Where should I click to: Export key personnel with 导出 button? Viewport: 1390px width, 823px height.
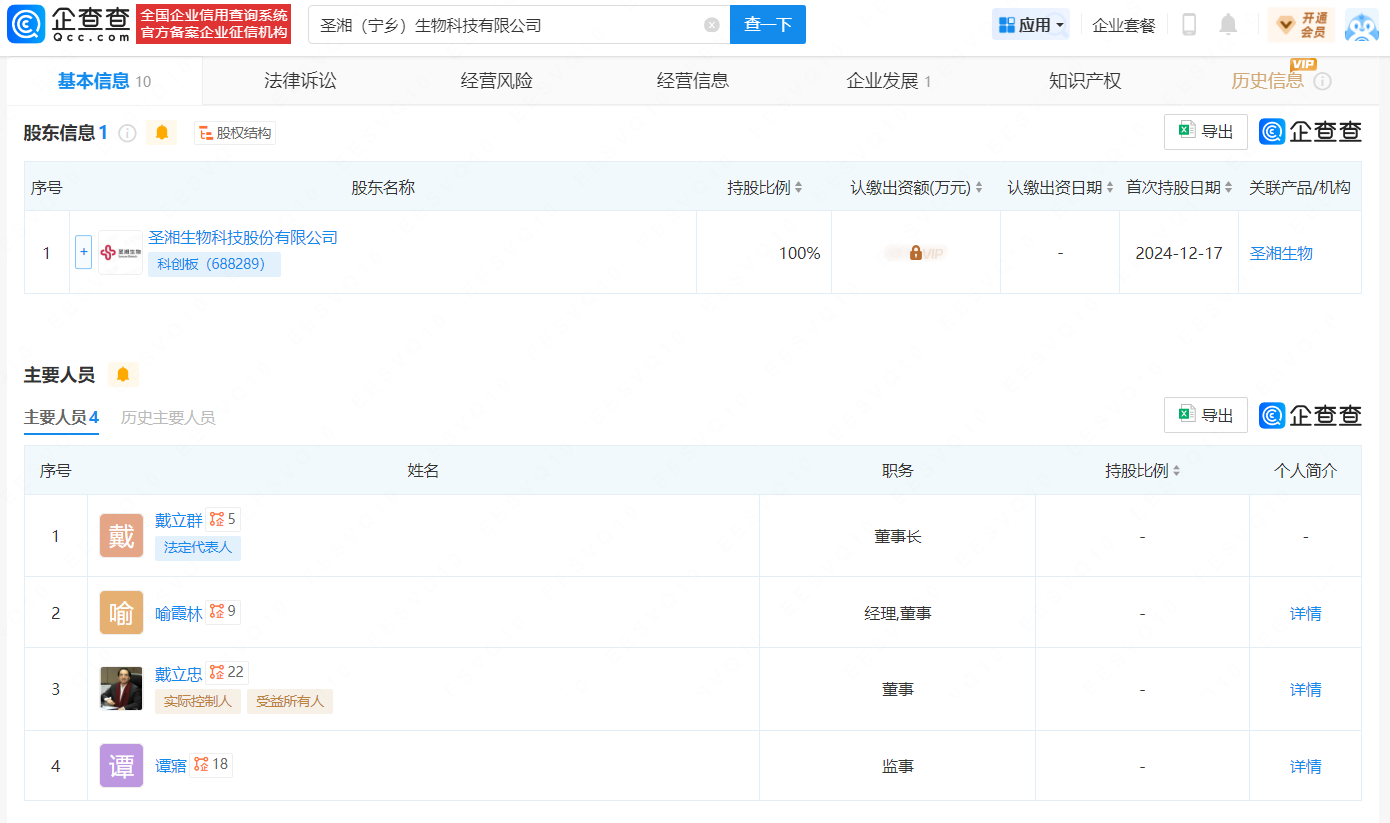tap(1206, 415)
